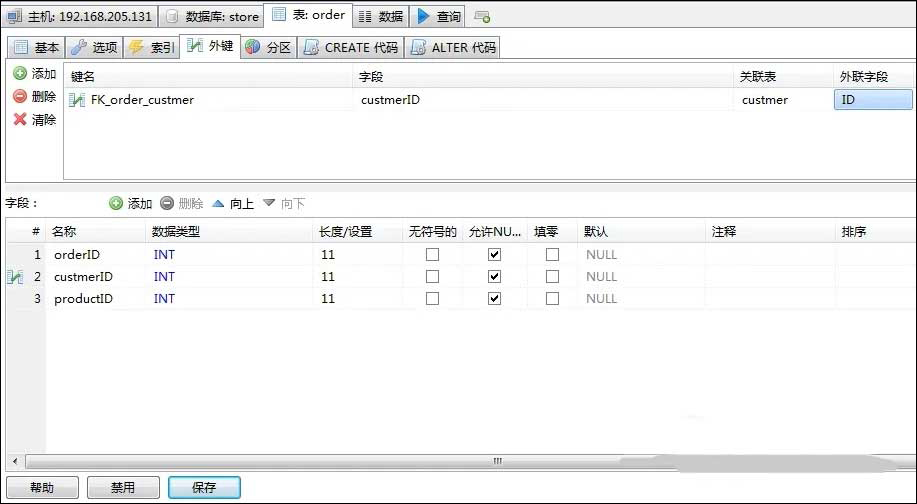Image resolution: width=917 pixels, height=504 pixels.
Task: Switch to the 数据库: store tab
Action: (x=212, y=16)
